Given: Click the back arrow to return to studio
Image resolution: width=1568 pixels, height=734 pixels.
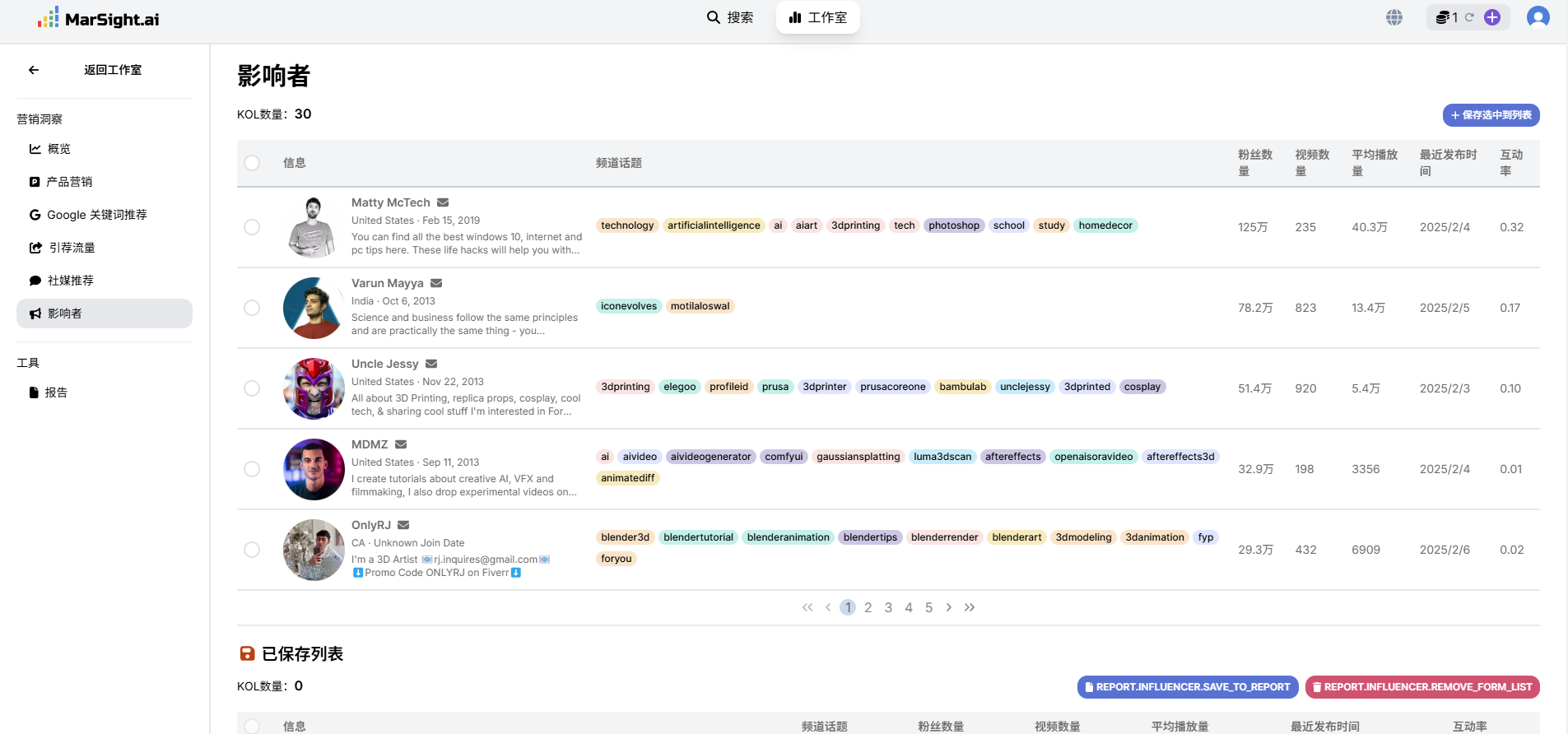Looking at the screenshot, I should 34,70.
